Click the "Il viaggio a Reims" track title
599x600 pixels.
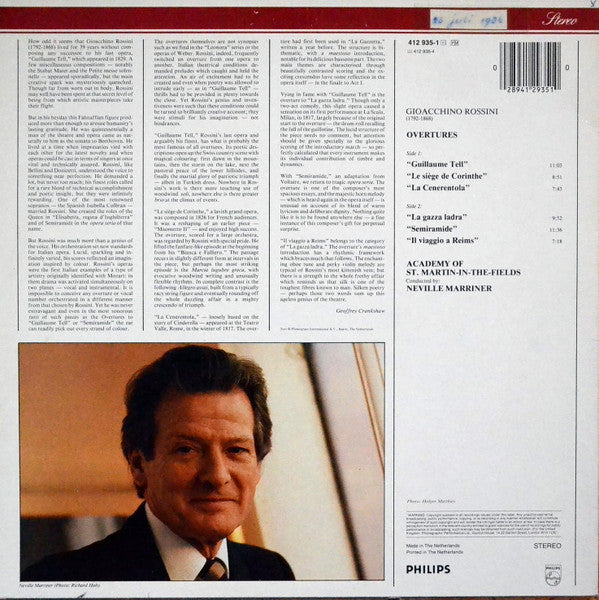(442, 241)
